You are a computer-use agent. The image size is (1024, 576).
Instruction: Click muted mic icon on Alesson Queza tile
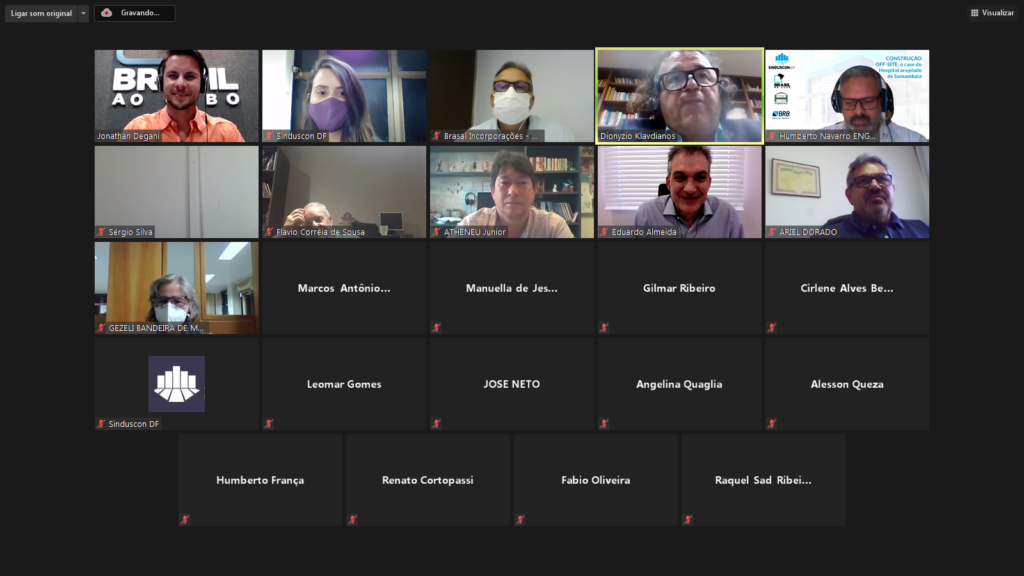pyautogui.click(x=772, y=423)
